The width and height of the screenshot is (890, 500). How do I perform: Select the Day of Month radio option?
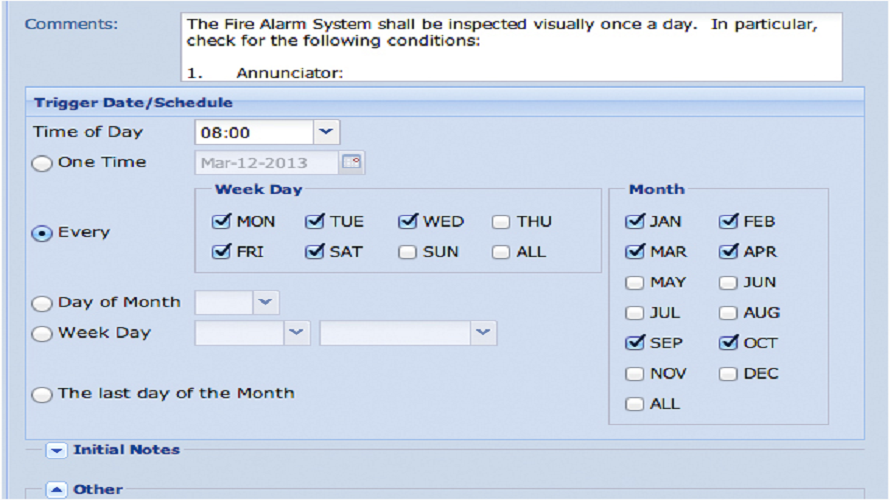[42, 303]
